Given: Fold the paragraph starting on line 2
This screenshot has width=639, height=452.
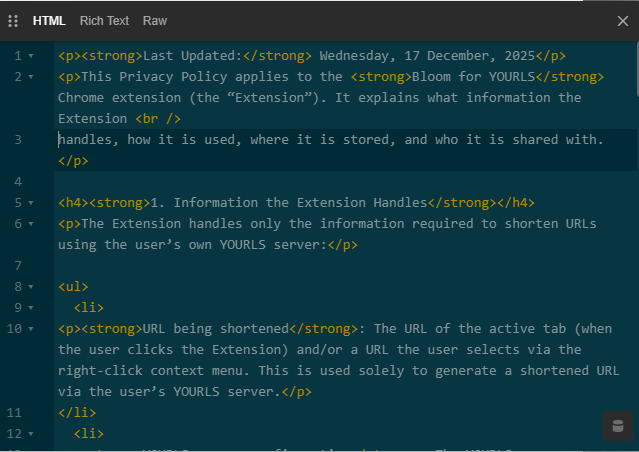Looking at the screenshot, I should [x=32, y=77].
